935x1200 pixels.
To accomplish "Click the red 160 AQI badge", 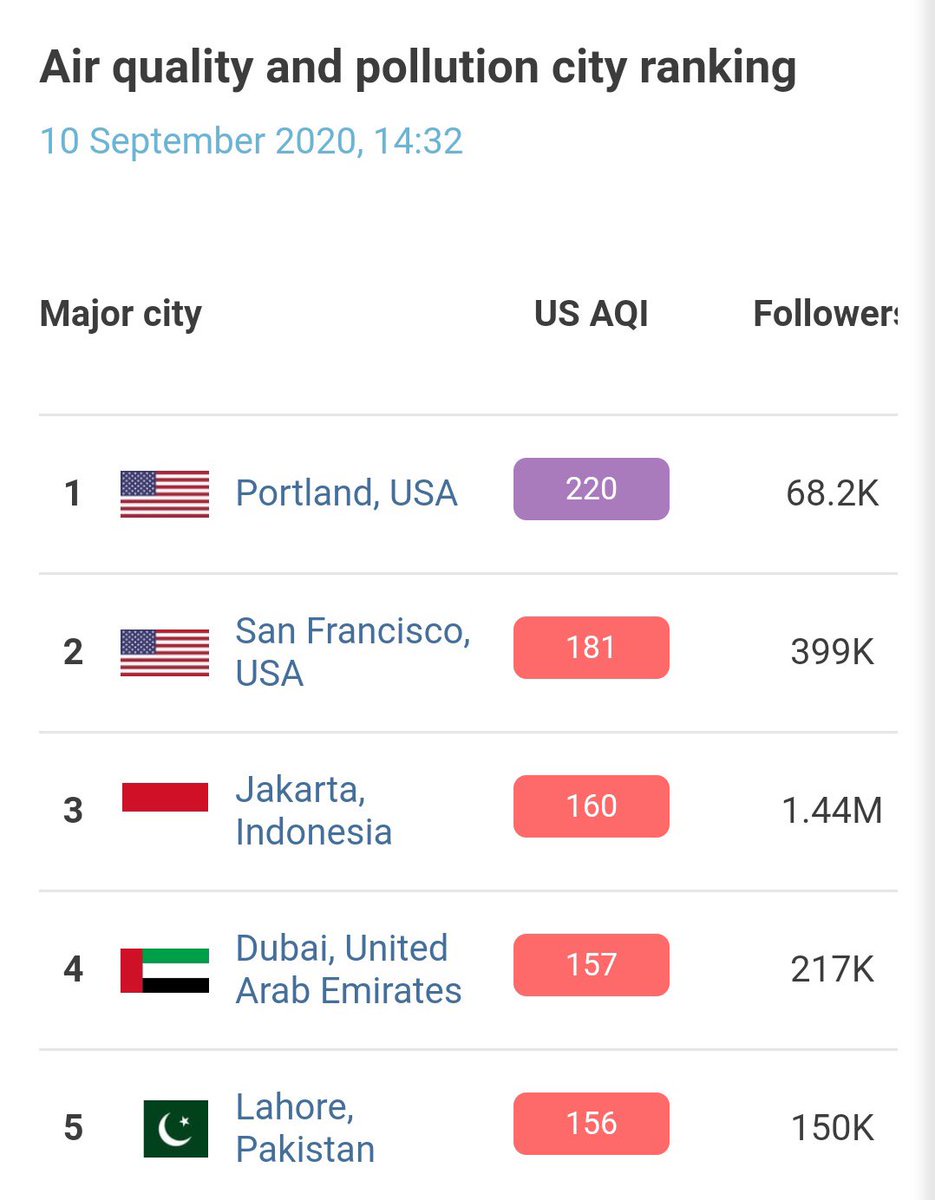I will pos(591,806).
